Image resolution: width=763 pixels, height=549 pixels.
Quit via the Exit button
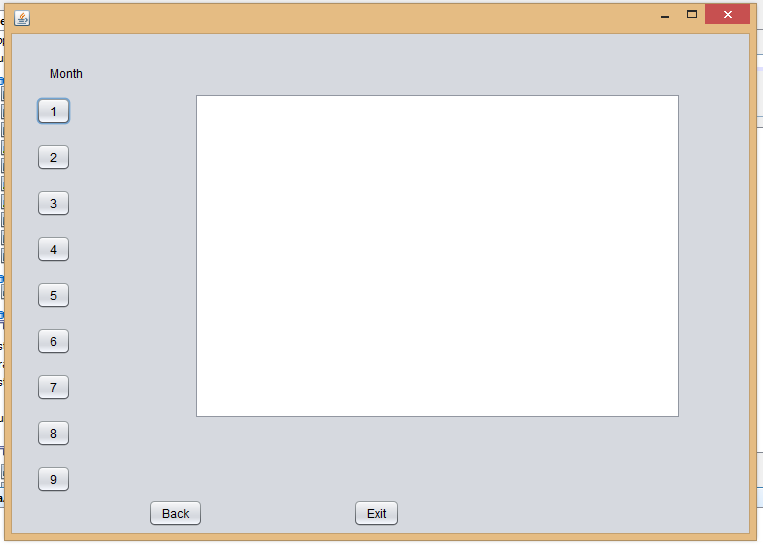(x=376, y=513)
